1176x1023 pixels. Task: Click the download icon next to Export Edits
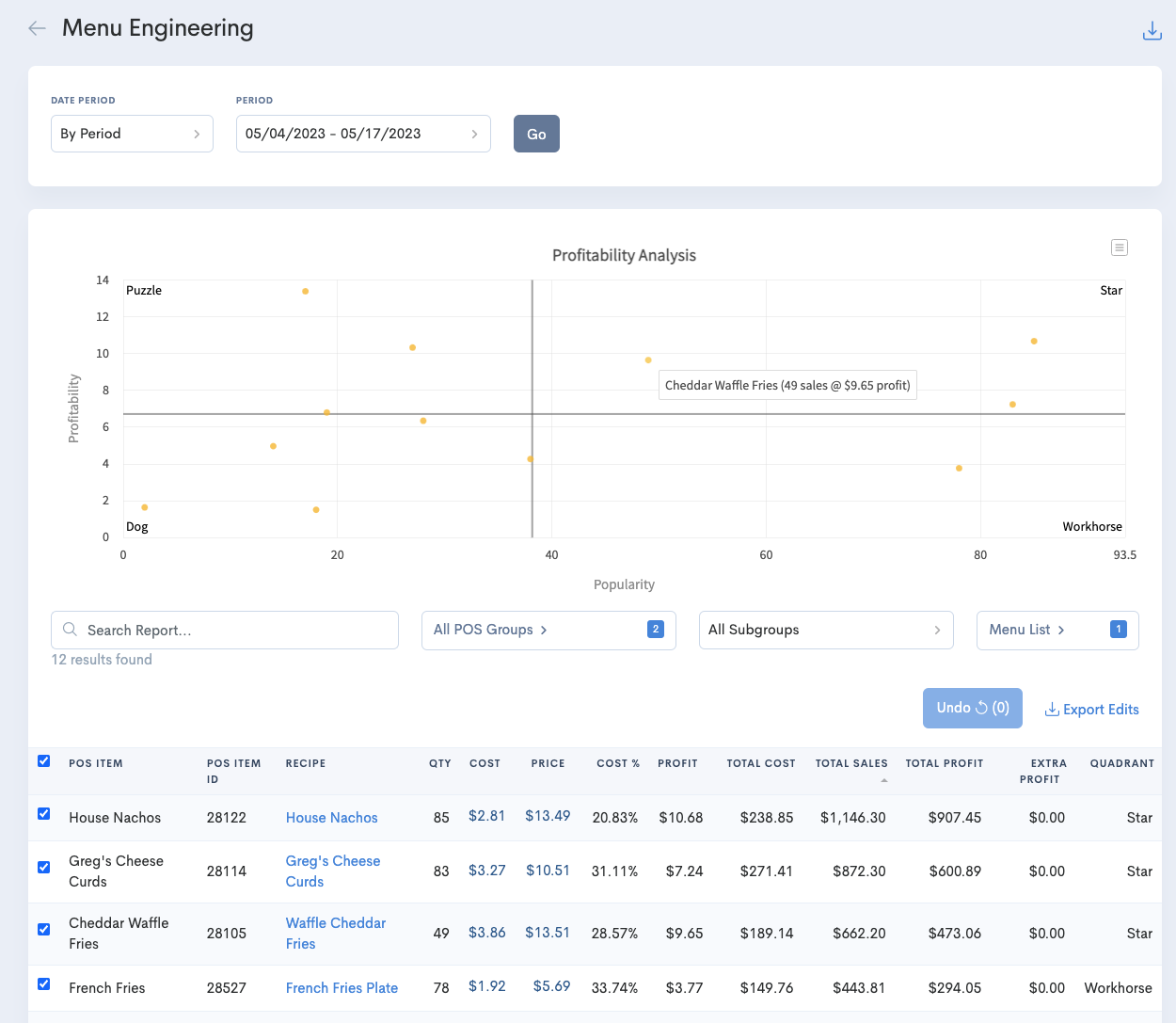pos(1051,709)
